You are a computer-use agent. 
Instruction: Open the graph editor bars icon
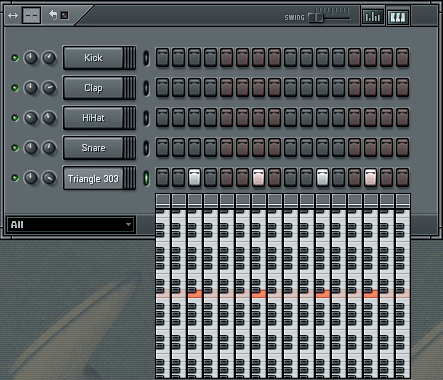point(373,16)
